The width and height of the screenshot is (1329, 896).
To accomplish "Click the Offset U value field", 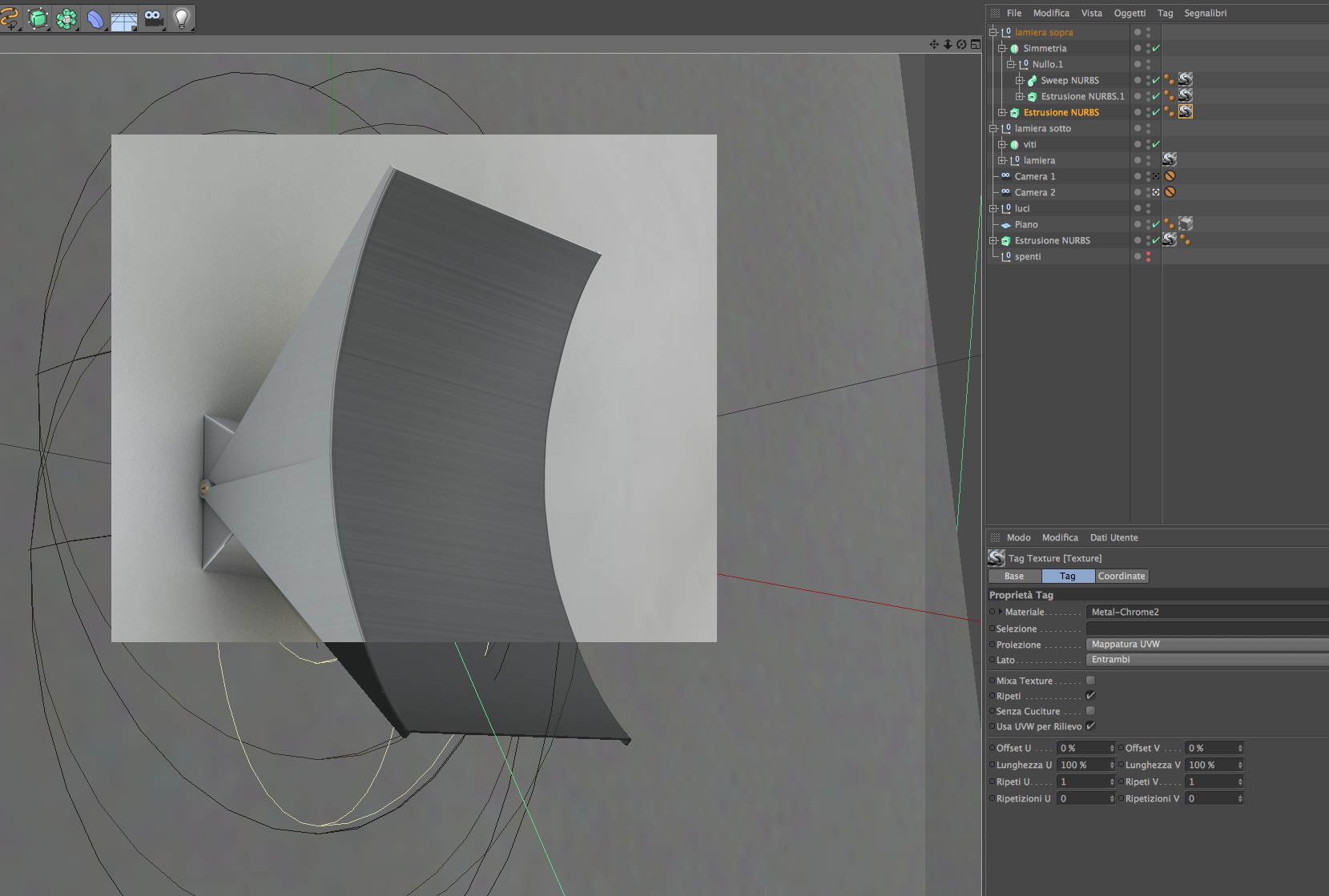I will click(x=1082, y=749).
